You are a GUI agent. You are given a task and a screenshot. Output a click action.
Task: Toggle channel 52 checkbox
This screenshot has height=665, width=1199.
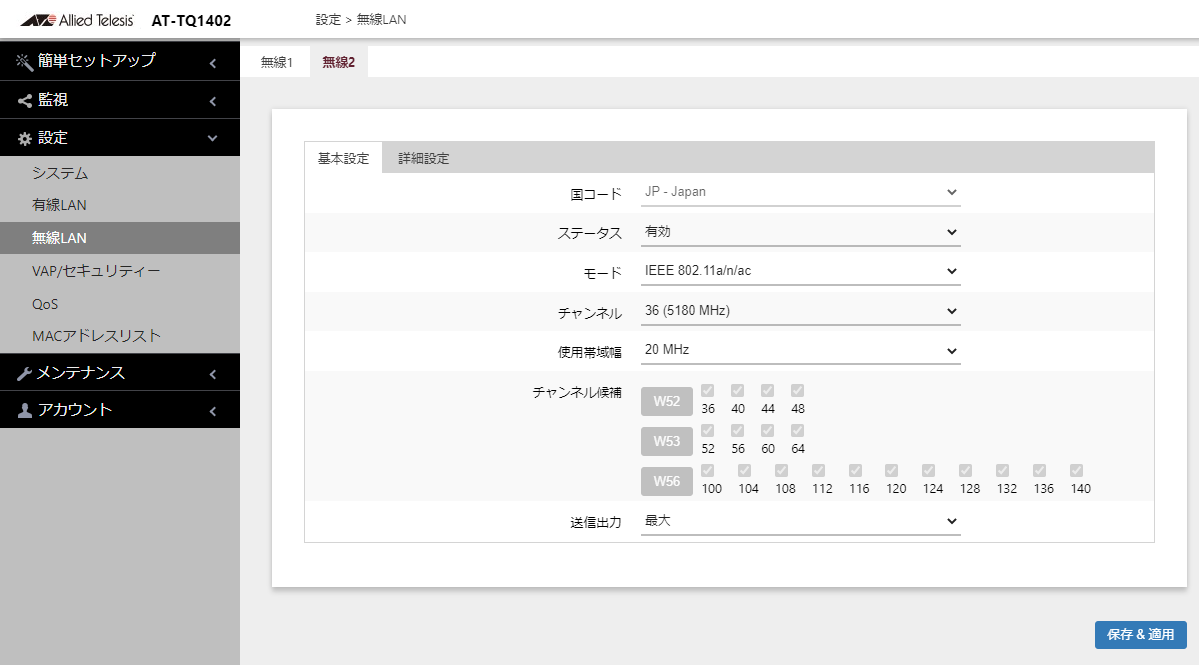707,430
